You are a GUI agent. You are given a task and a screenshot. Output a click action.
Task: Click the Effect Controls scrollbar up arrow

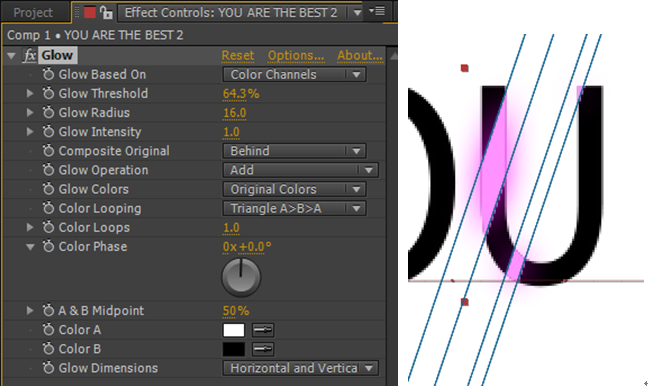[393, 56]
